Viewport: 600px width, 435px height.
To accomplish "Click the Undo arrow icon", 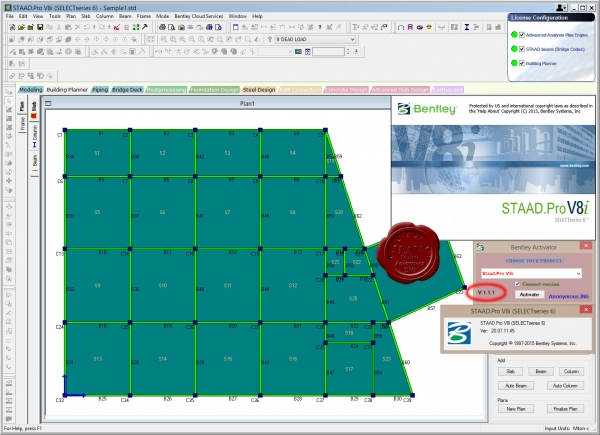I will pos(87,27).
